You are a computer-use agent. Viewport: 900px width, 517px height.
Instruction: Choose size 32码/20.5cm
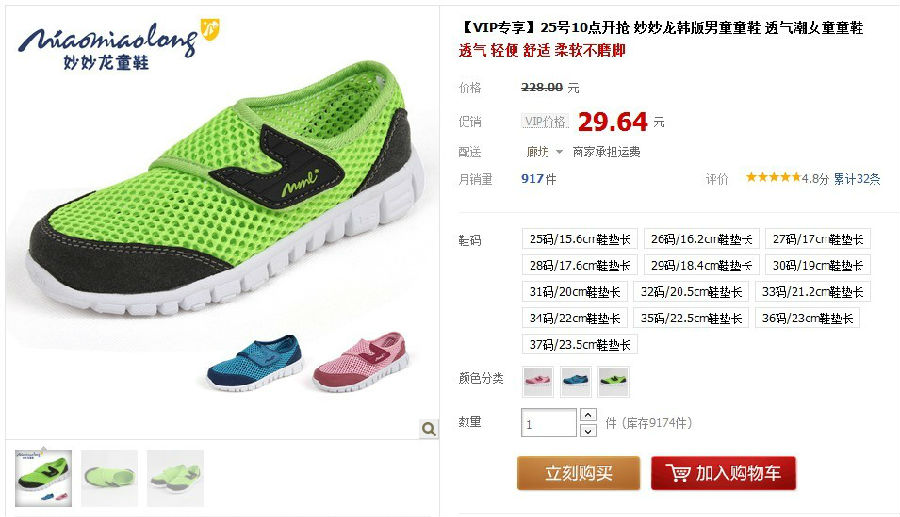pyautogui.click(x=691, y=291)
